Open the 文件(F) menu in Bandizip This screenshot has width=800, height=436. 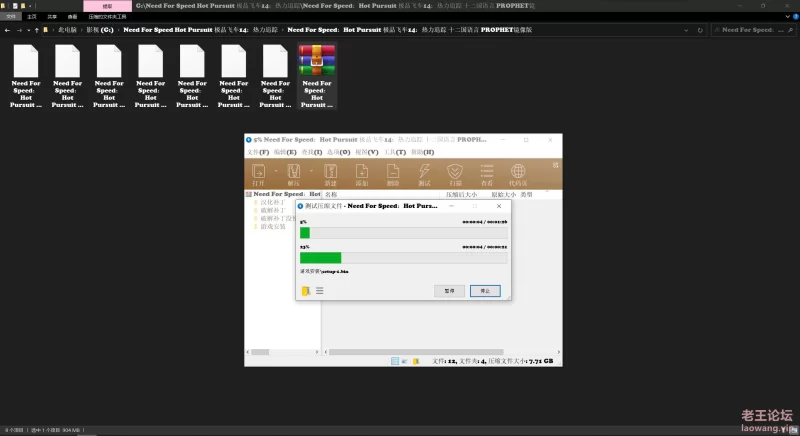[x=258, y=152]
